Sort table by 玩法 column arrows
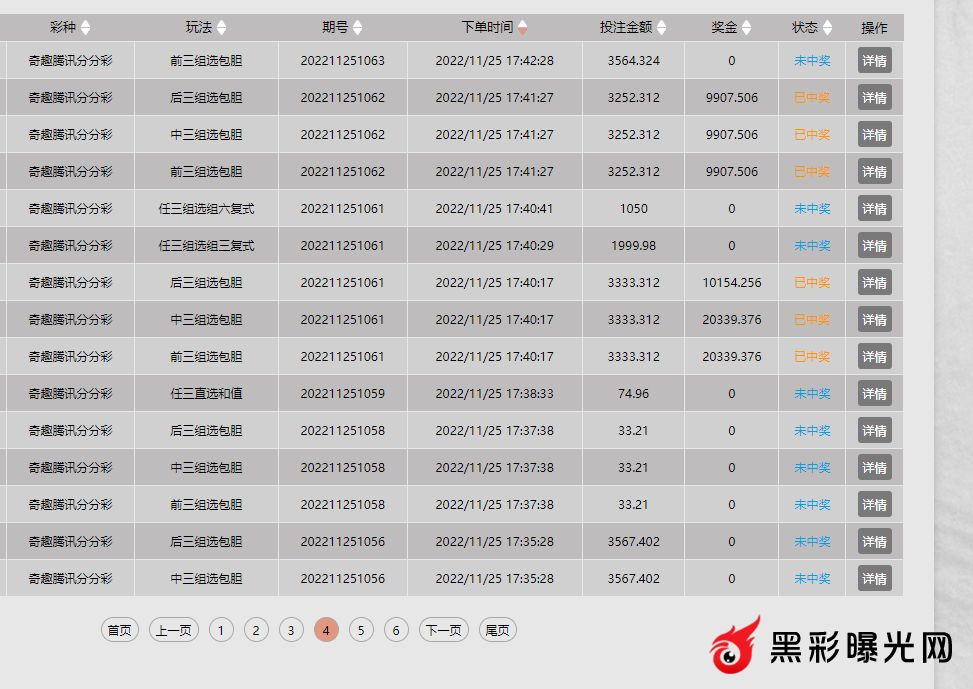The image size is (973, 689). [x=222, y=28]
